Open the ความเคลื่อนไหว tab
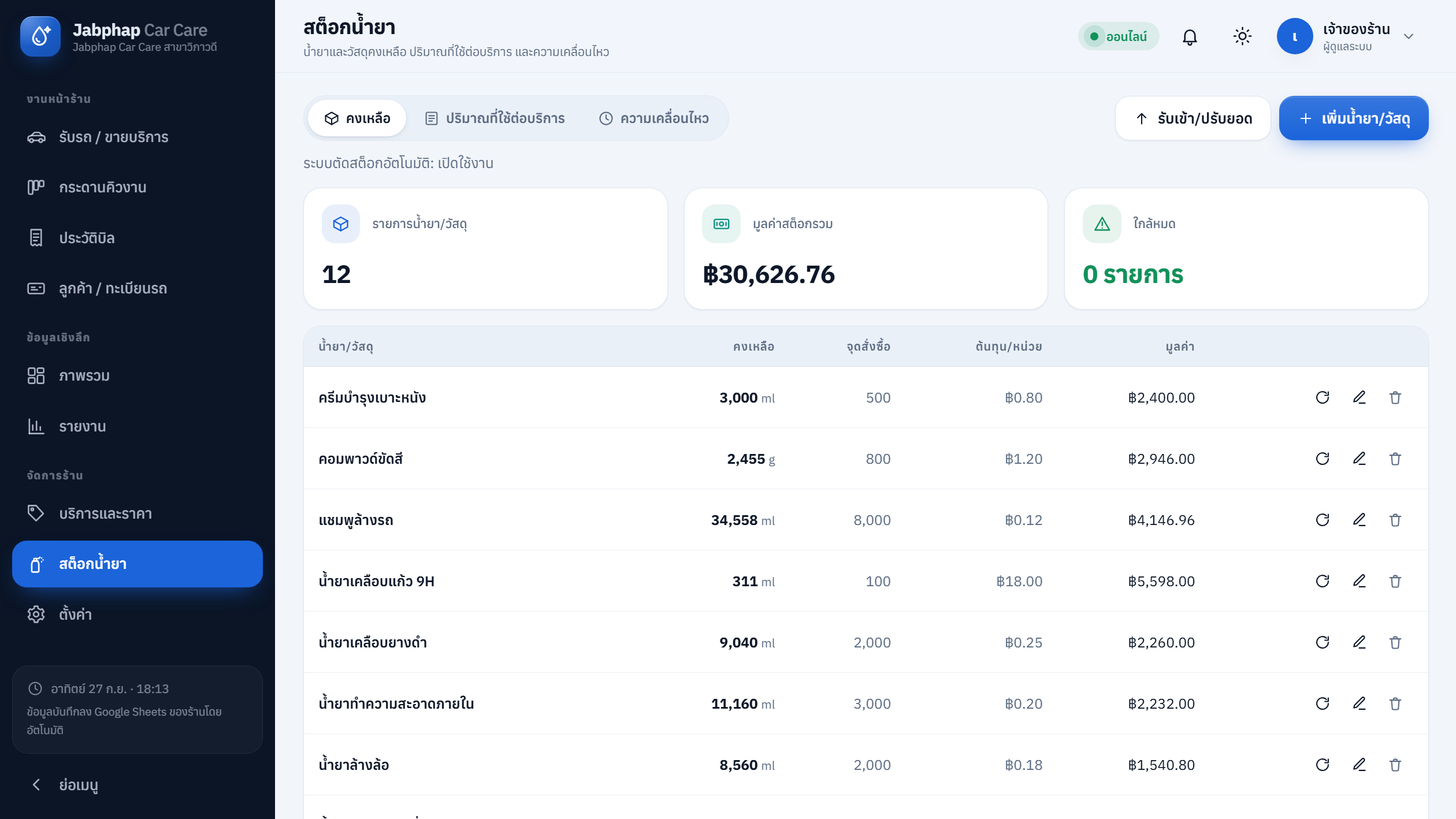Image resolution: width=1456 pixels, height=819 pixels. click(x=653, y=118)
